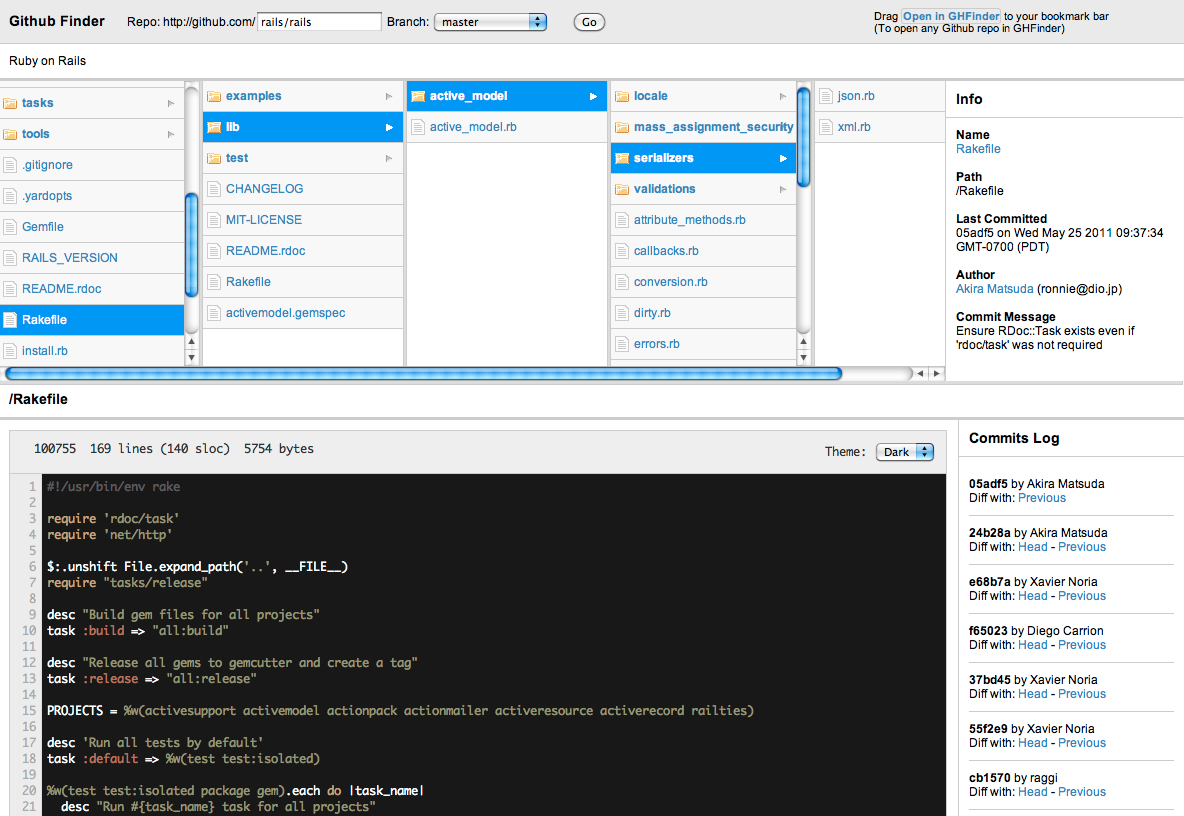
Task: Click the repo name input field rails/rails
Action: tap(319, 22)
